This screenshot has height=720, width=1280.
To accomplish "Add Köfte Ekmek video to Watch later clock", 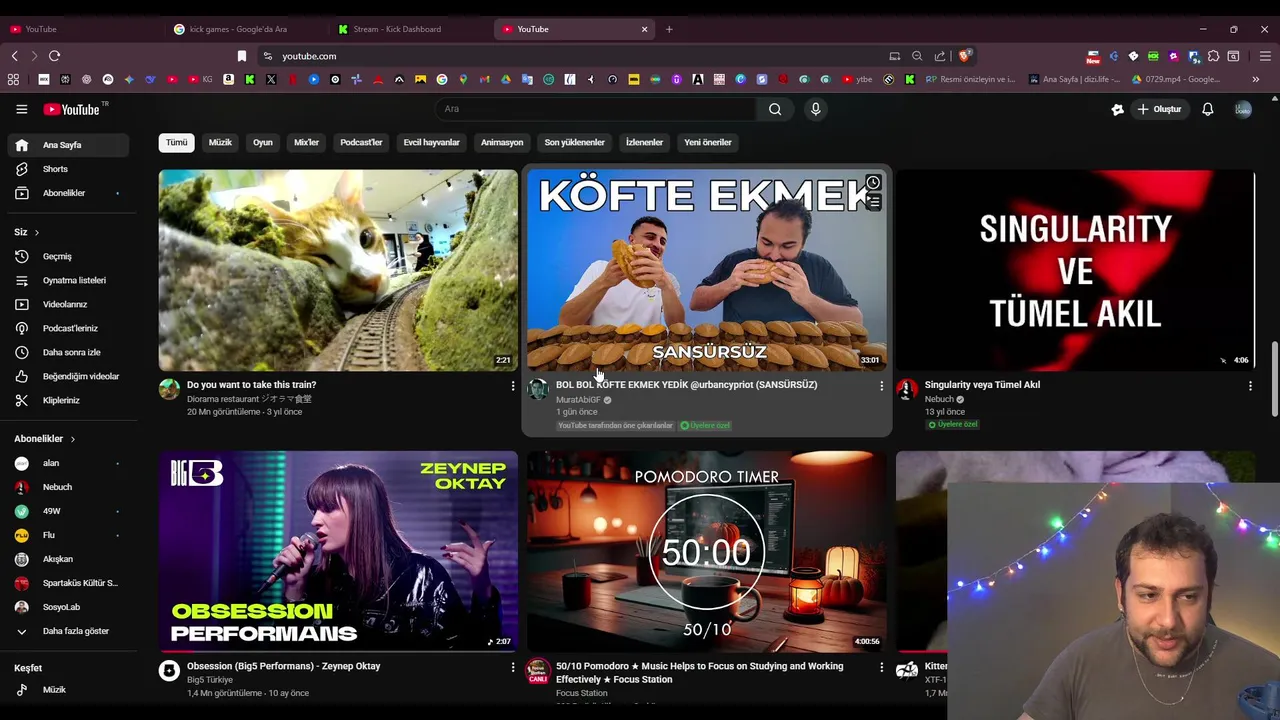I will tap(873, 183).
